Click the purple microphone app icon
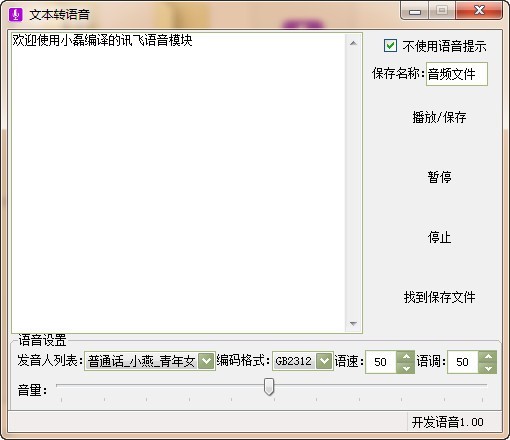Image resolution: width=510 pixels, height=440 pixels. tap(15, 14)
